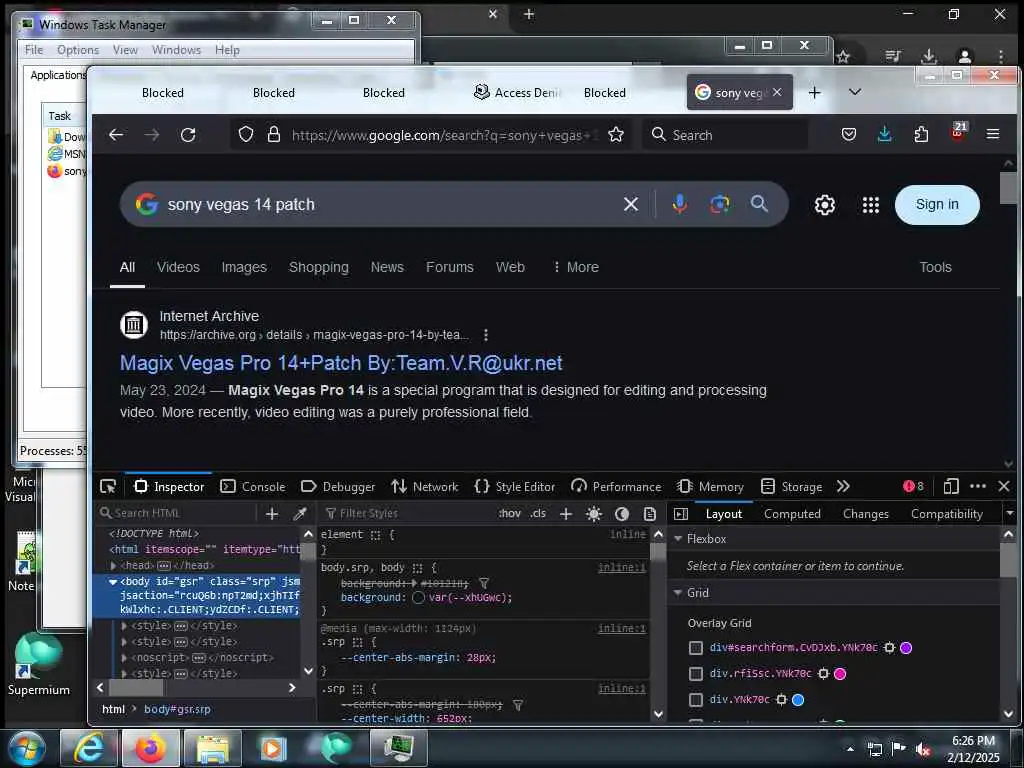Open Firefox extensions puzzle icon
The image size is (1024, 768).
coord(921,135)
